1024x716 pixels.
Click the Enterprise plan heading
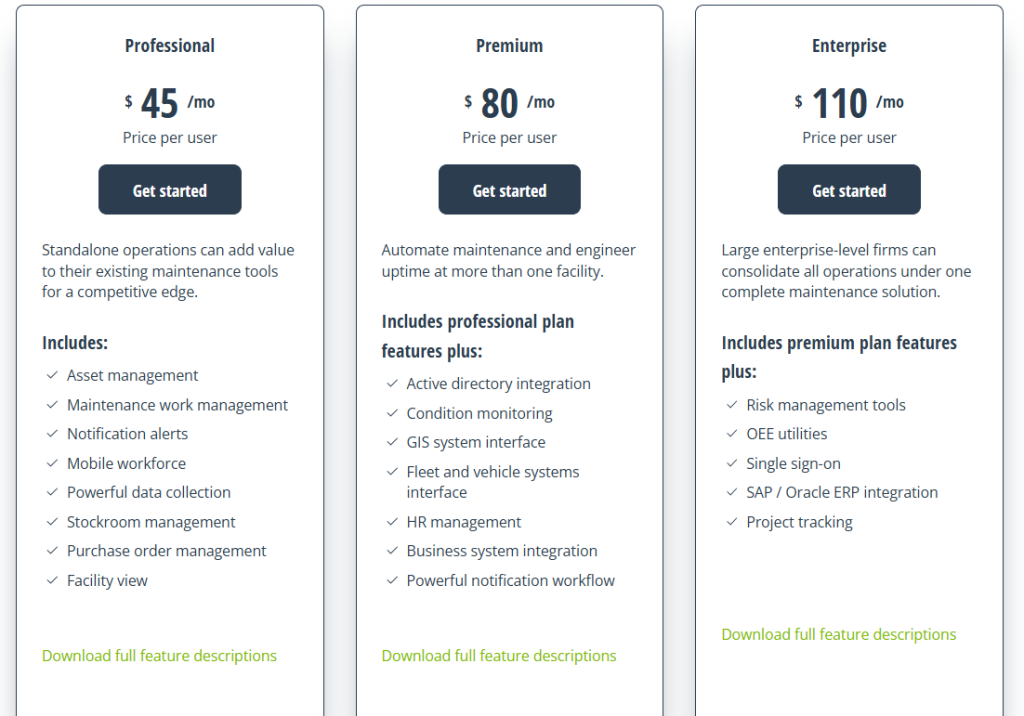(849, 46)
